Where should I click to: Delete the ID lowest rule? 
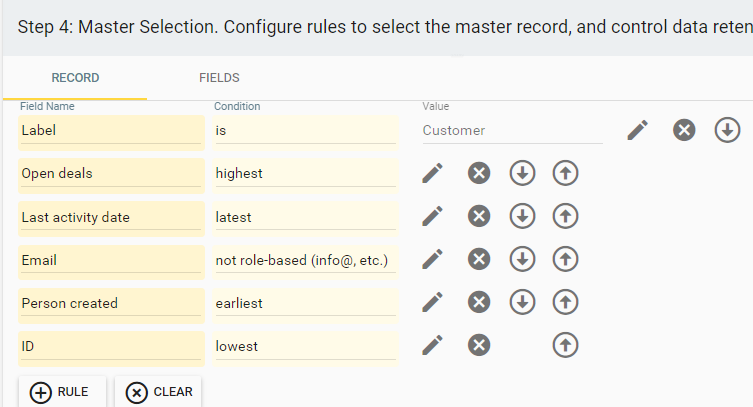(479, 346)
